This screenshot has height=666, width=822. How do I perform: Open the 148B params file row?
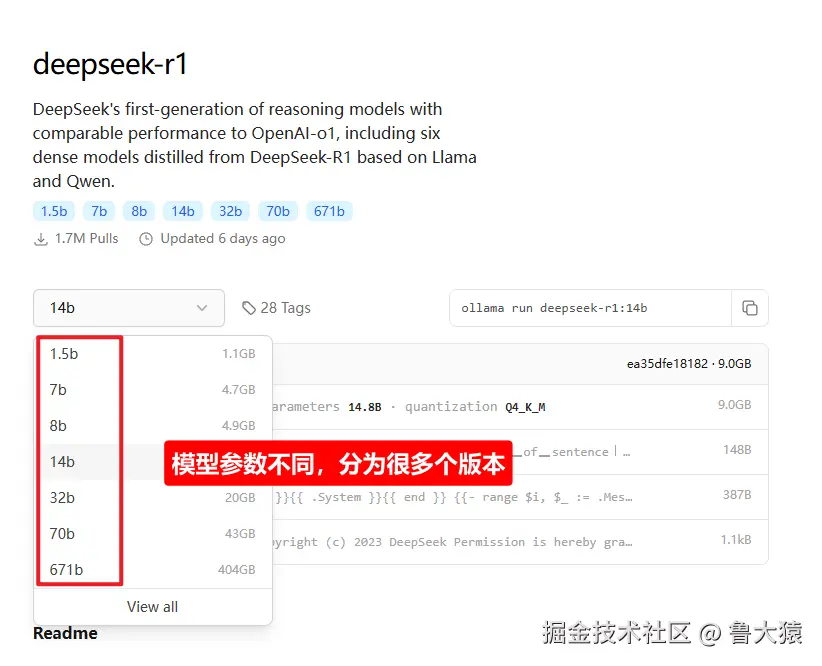coord(520,452)
